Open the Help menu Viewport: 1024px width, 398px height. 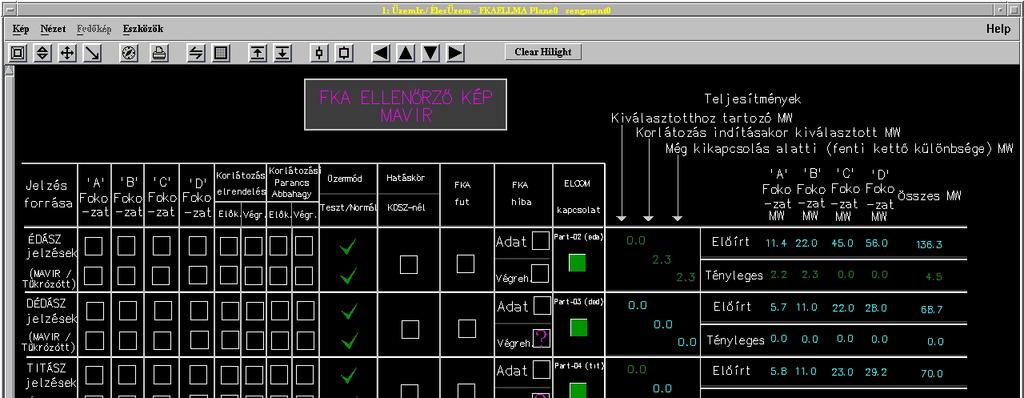click(x=998, y=29)
